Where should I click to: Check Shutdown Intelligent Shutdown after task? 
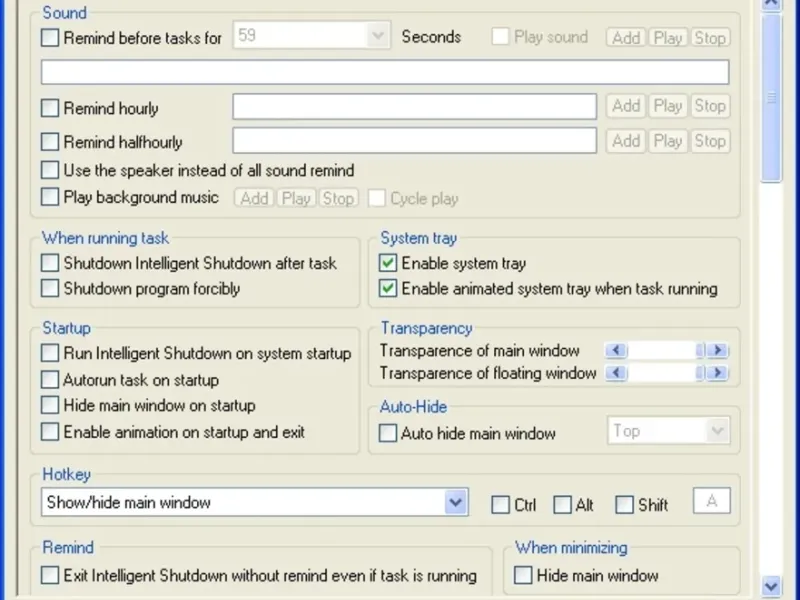click(49, 263)
